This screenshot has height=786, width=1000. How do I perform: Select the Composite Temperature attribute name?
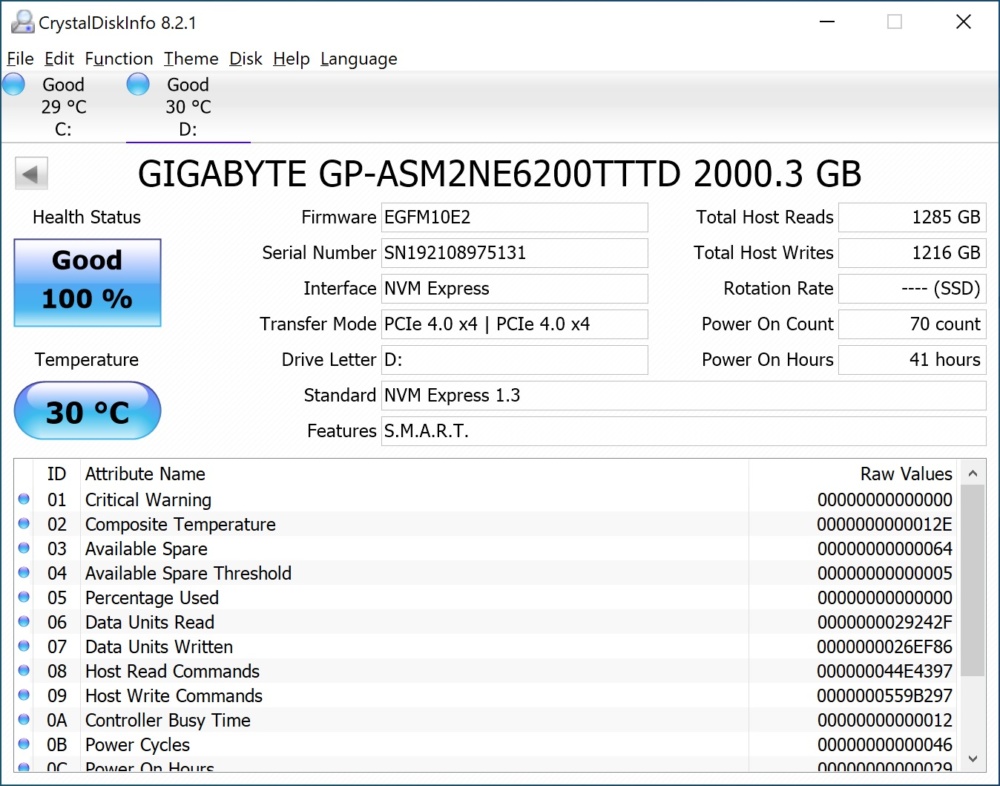click(180, 524)
